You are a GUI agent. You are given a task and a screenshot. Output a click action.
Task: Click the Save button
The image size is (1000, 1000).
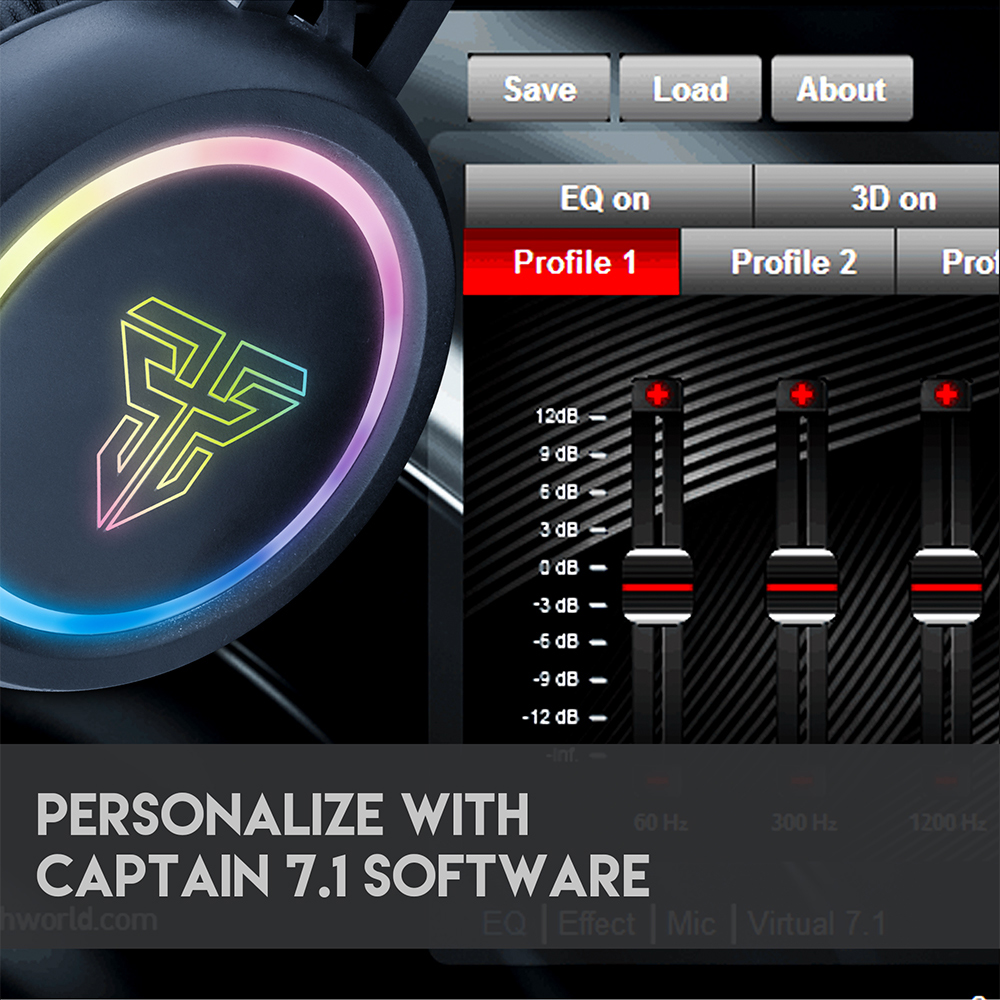[538, 89]
